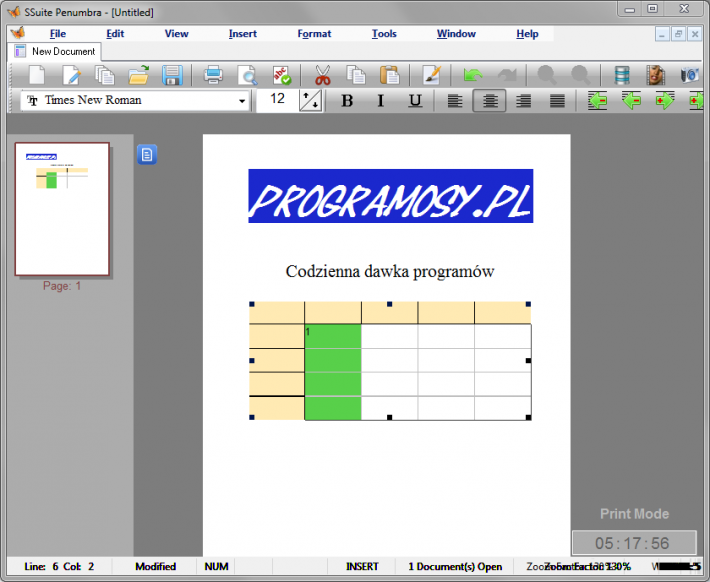
Task: Click the first green left arrow indent icon
Action: pyautogui.click(x=597, y=100)
